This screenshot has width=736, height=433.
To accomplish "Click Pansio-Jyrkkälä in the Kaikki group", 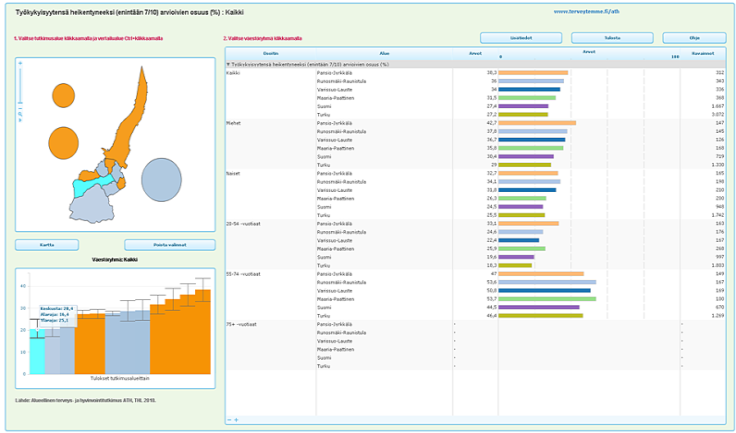I will click(335, 73).
